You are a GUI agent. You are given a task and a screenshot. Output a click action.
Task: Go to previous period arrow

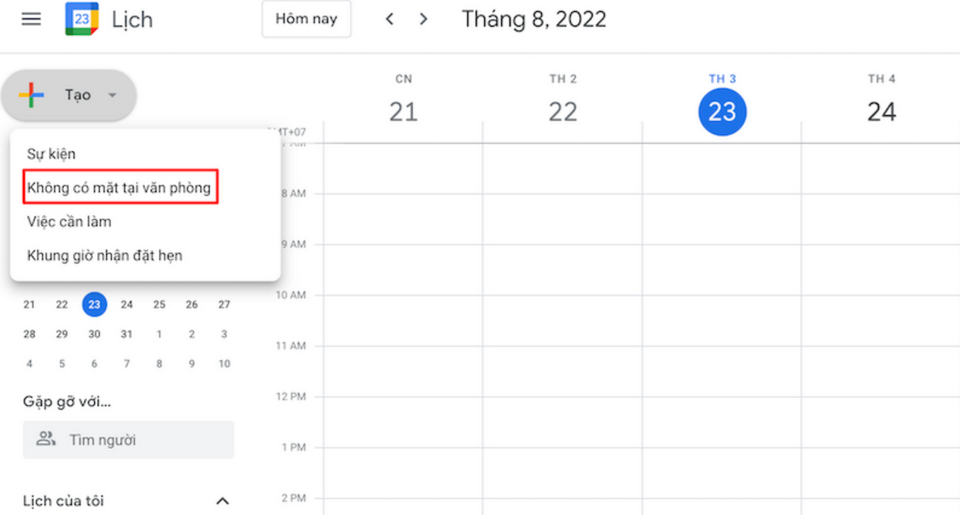[390, 19]
